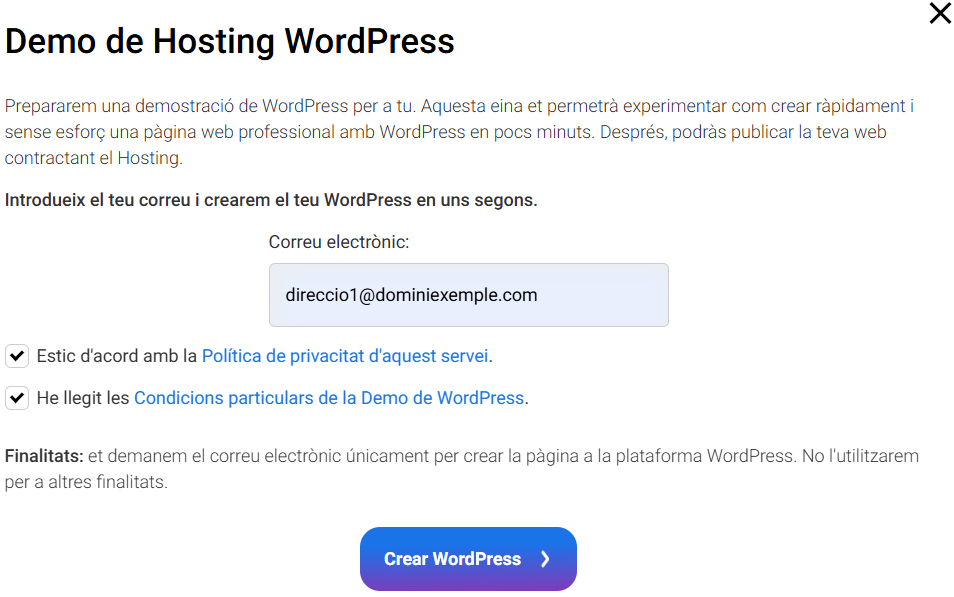The width and height of the screenshot is (954, 597).
Task: Close the Demo de Hosting WordPress dialog
Action: (940, 13)
